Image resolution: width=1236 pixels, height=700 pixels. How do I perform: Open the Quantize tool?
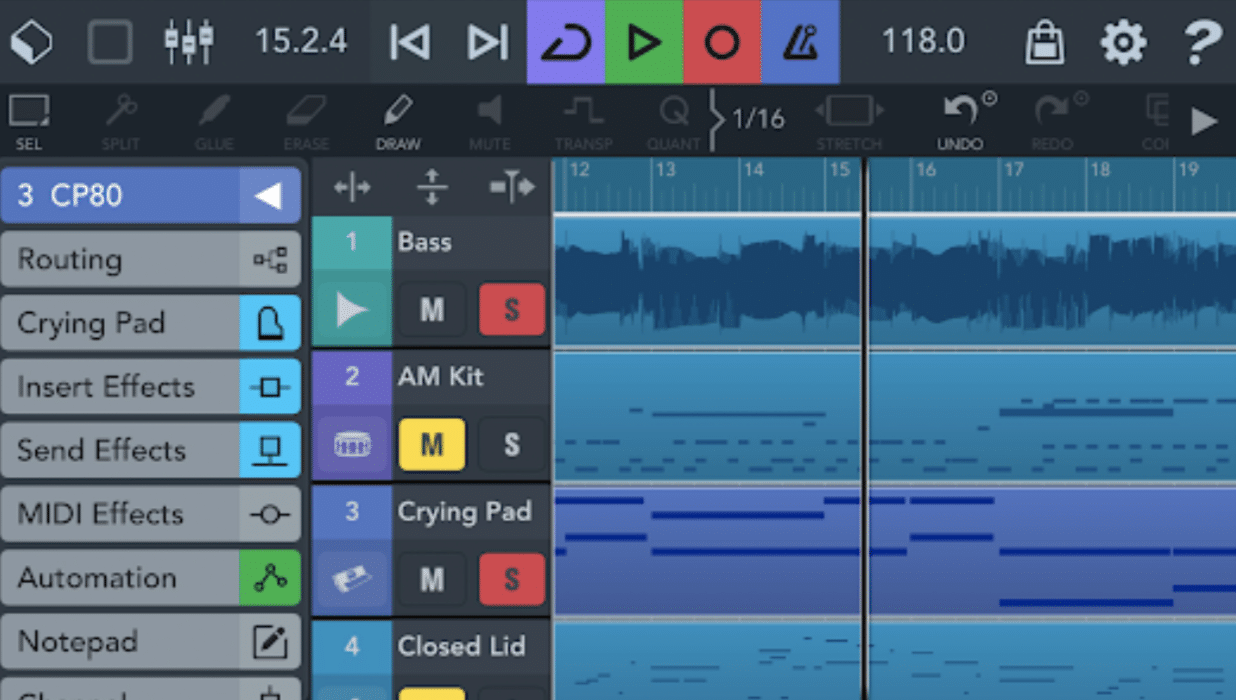point(674,122)
